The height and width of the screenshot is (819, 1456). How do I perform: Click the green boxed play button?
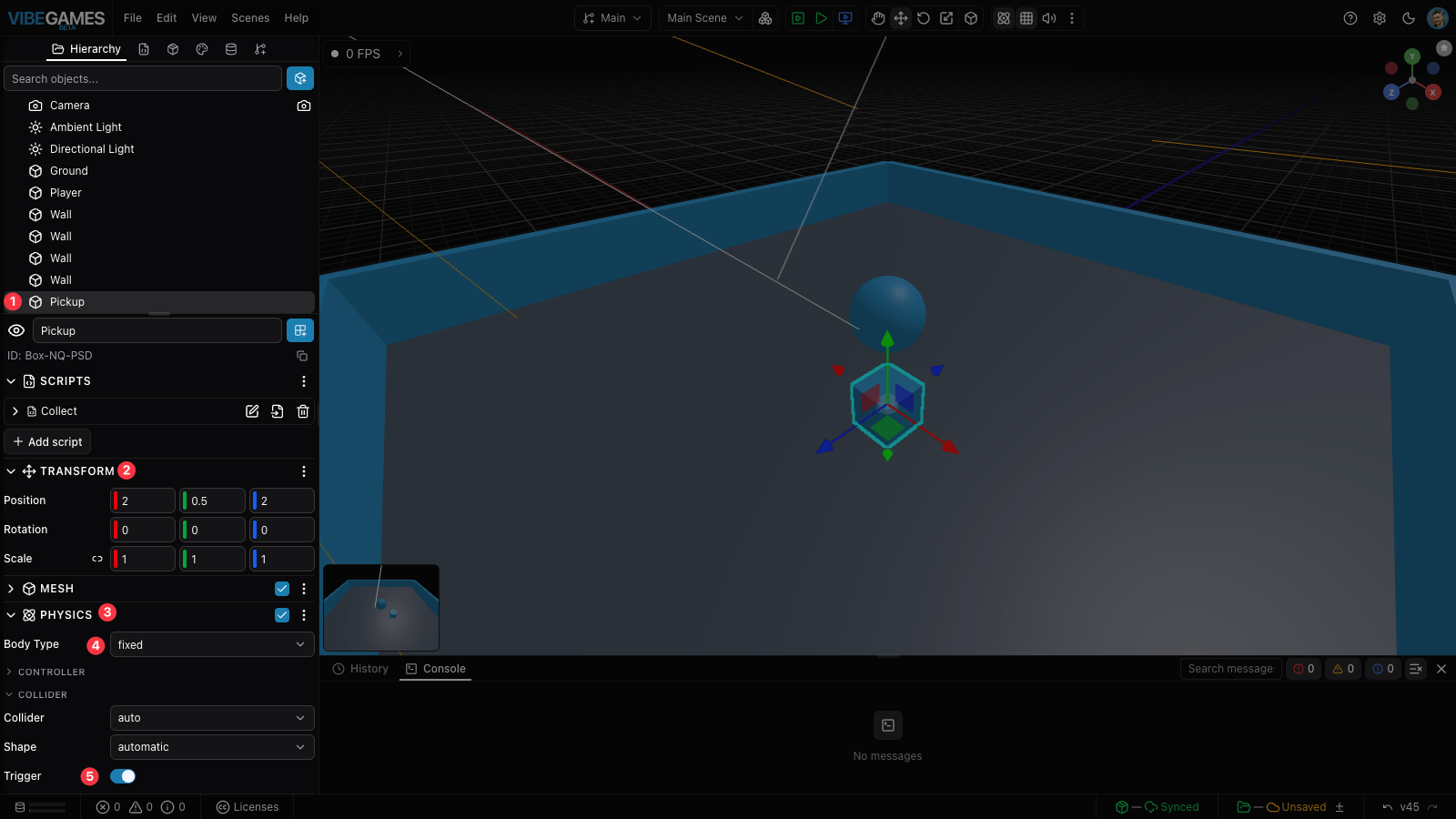[798, 18]
